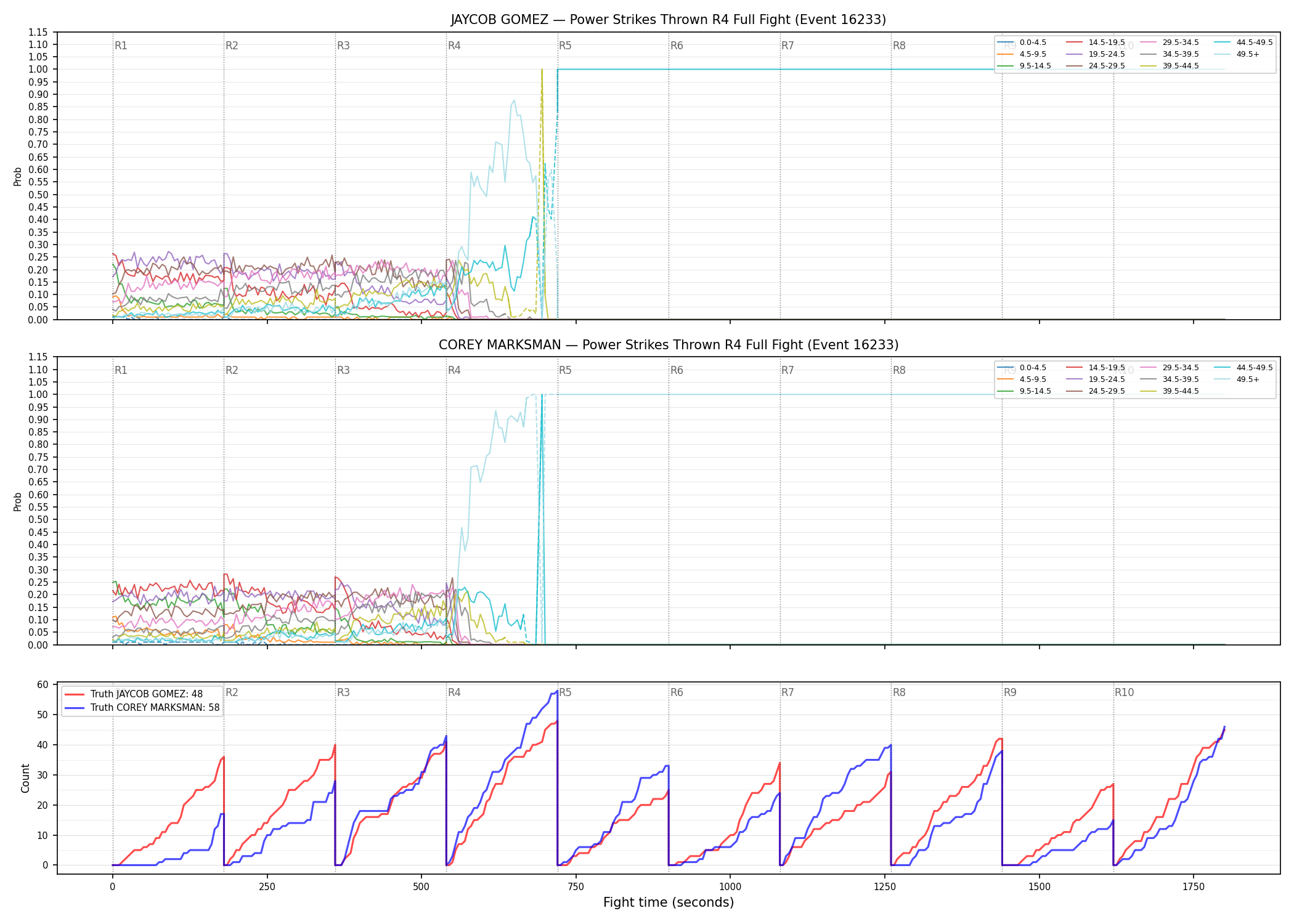Click R3 round label in the Count chart
Image resolution: width=1294 pixels, height=924 pixels.
343,692
